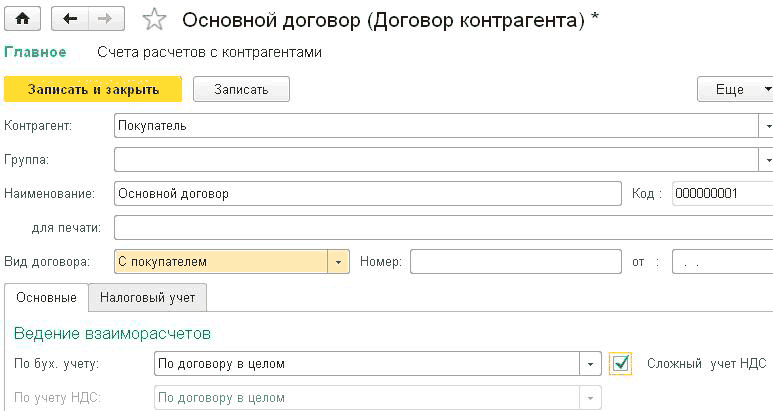This screenshot has height=411, width=773.
Task: Add to favorites with the star icon
Action: 153,19
